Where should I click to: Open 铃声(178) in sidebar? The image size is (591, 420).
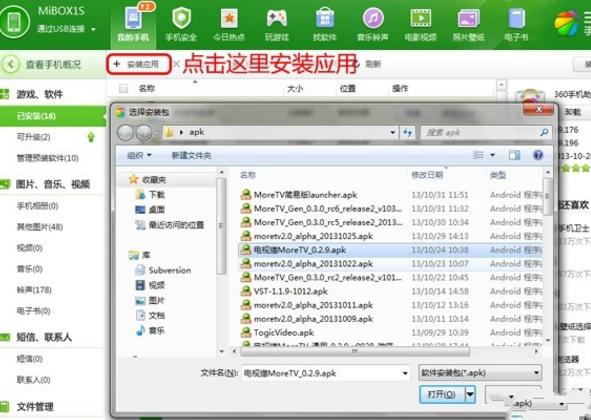pyautogui.click(x=34, y=290)
